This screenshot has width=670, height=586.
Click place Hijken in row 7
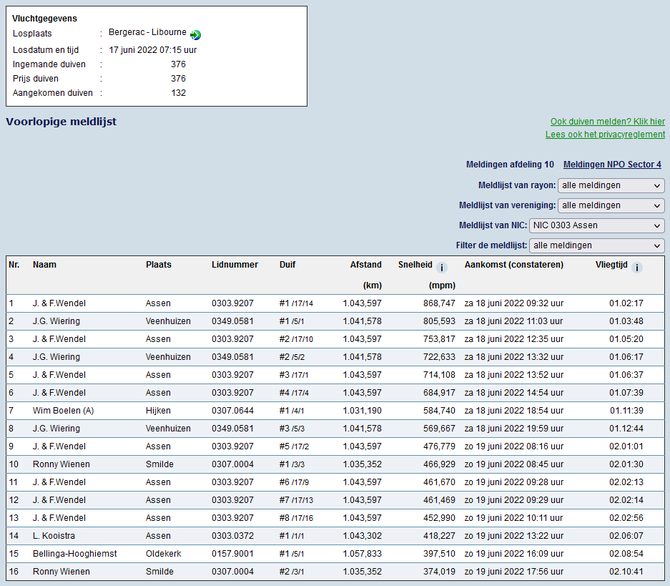[158, 411]
